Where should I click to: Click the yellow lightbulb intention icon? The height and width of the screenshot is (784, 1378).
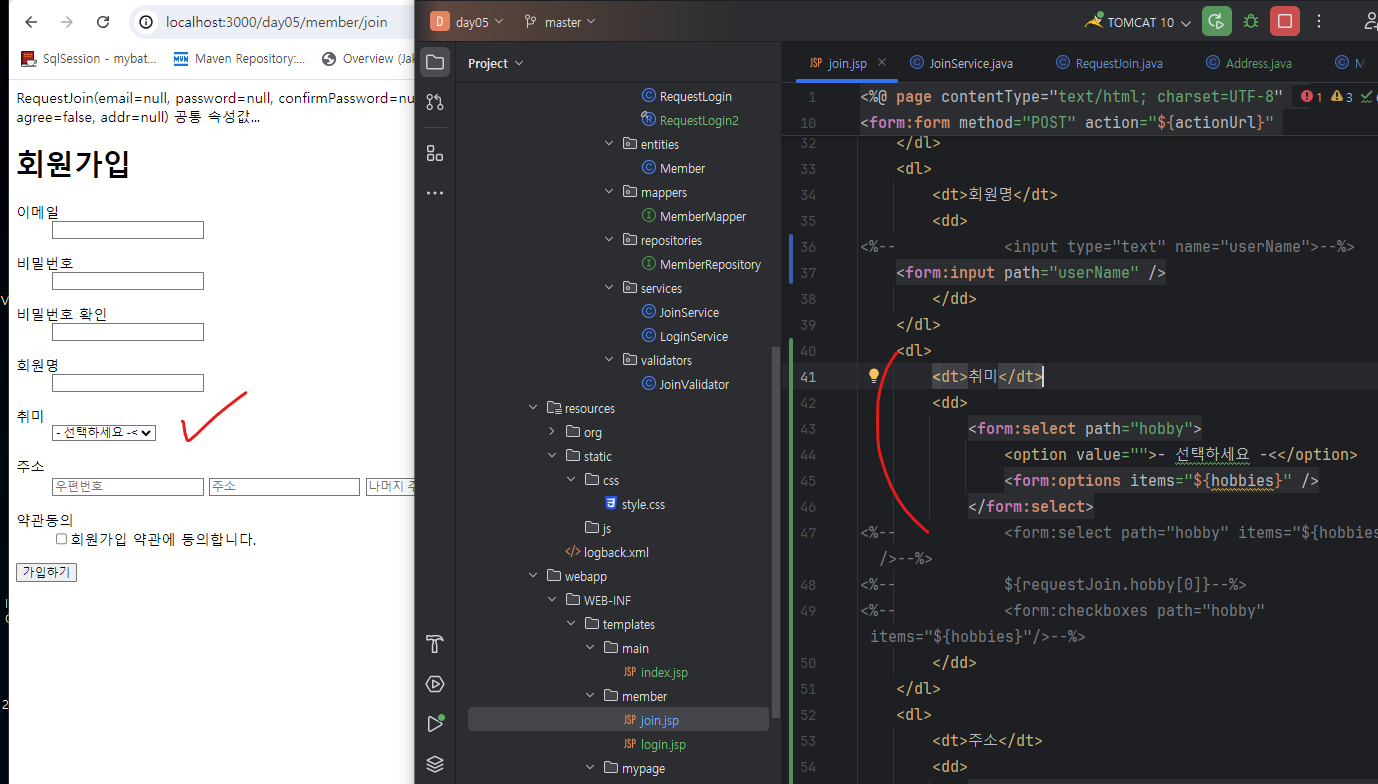point(873,376)
